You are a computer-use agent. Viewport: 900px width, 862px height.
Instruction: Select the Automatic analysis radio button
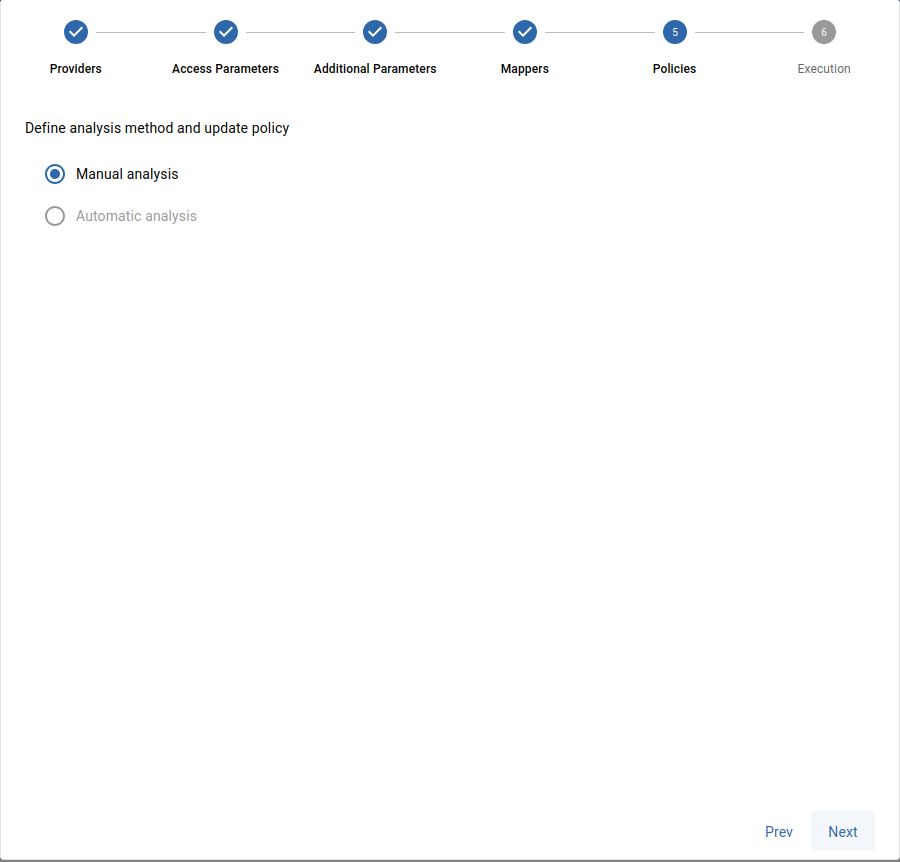(55, 216)
